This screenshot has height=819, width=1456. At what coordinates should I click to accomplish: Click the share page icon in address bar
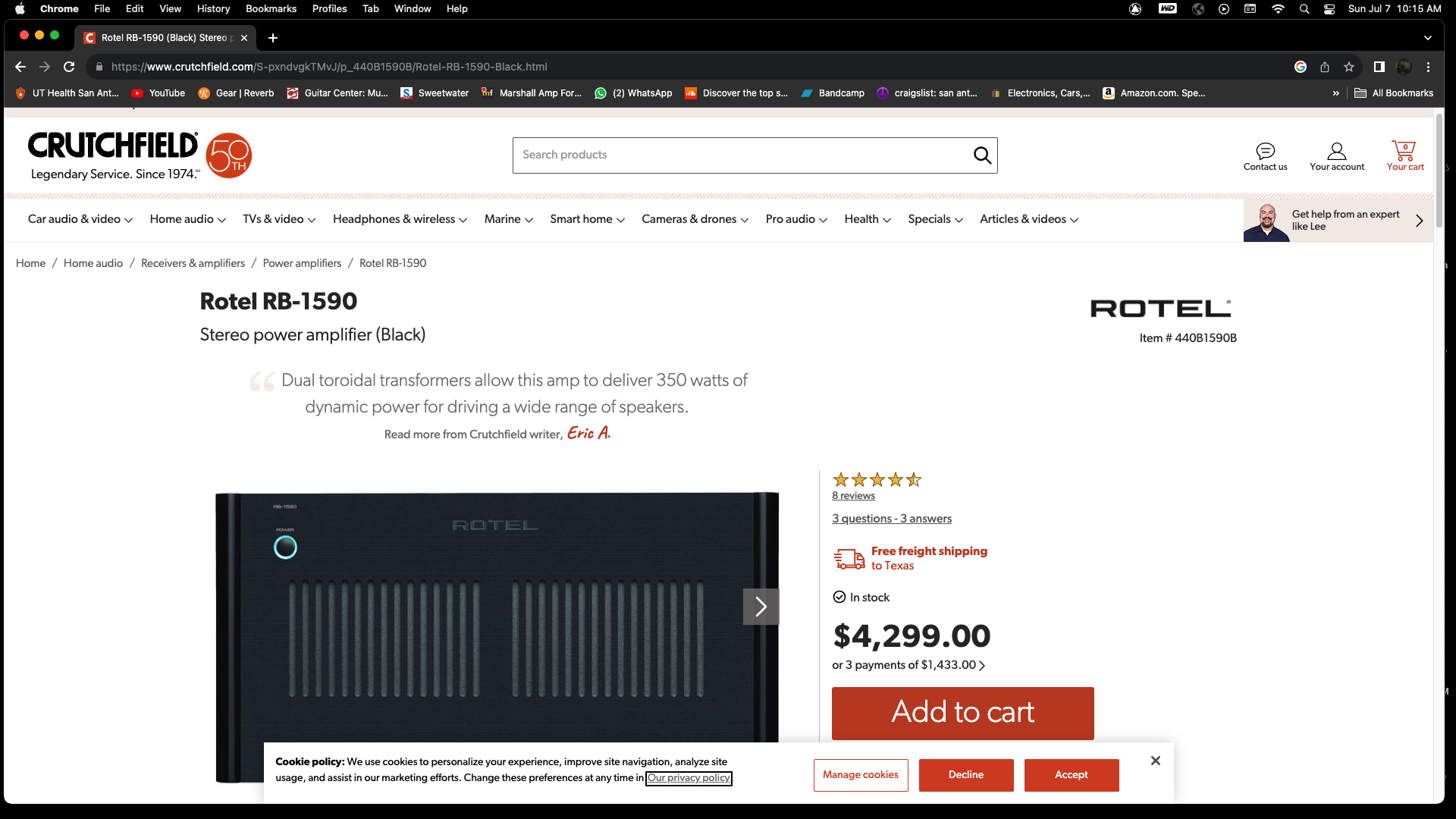tap(1325, 67)
